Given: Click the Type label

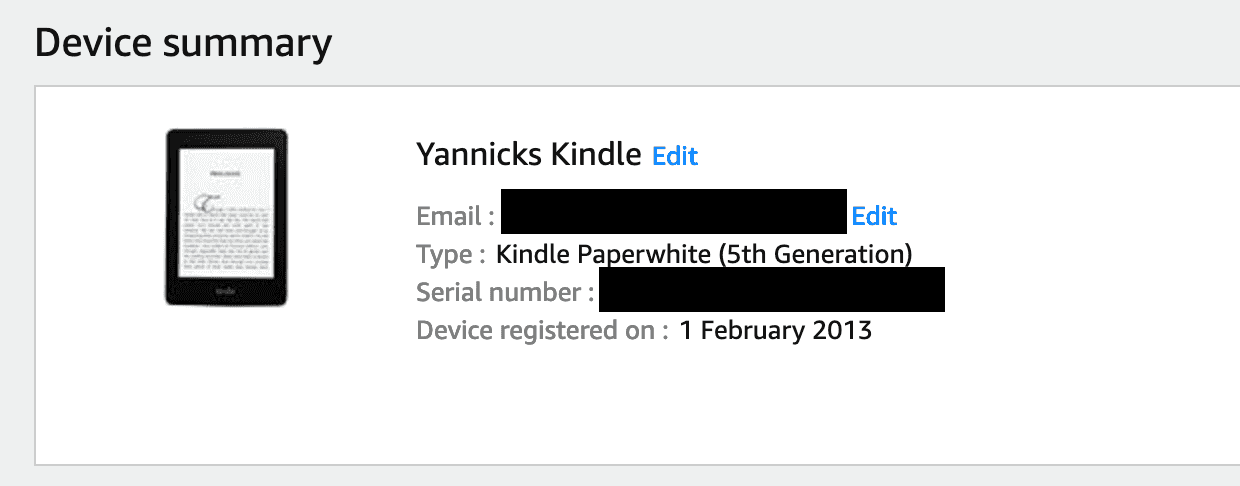Looking at the screenshot, I should (x=444, y=254).
